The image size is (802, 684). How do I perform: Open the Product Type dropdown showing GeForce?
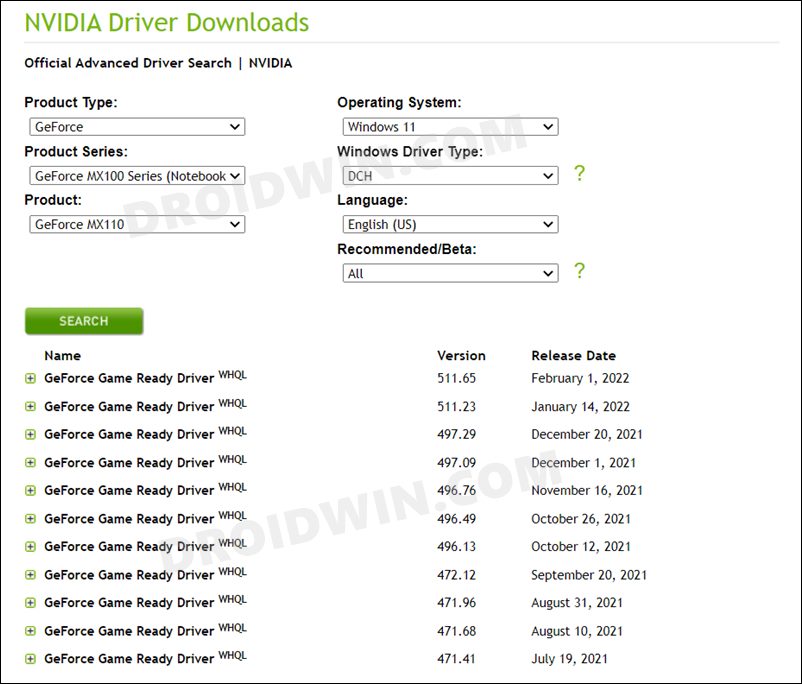point(137,127)
